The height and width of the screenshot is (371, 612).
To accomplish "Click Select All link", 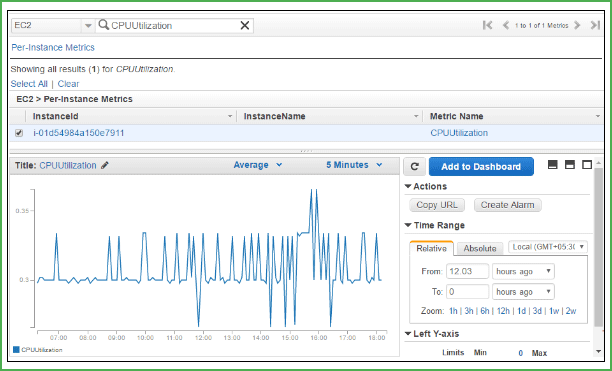I will click(29, 84).
